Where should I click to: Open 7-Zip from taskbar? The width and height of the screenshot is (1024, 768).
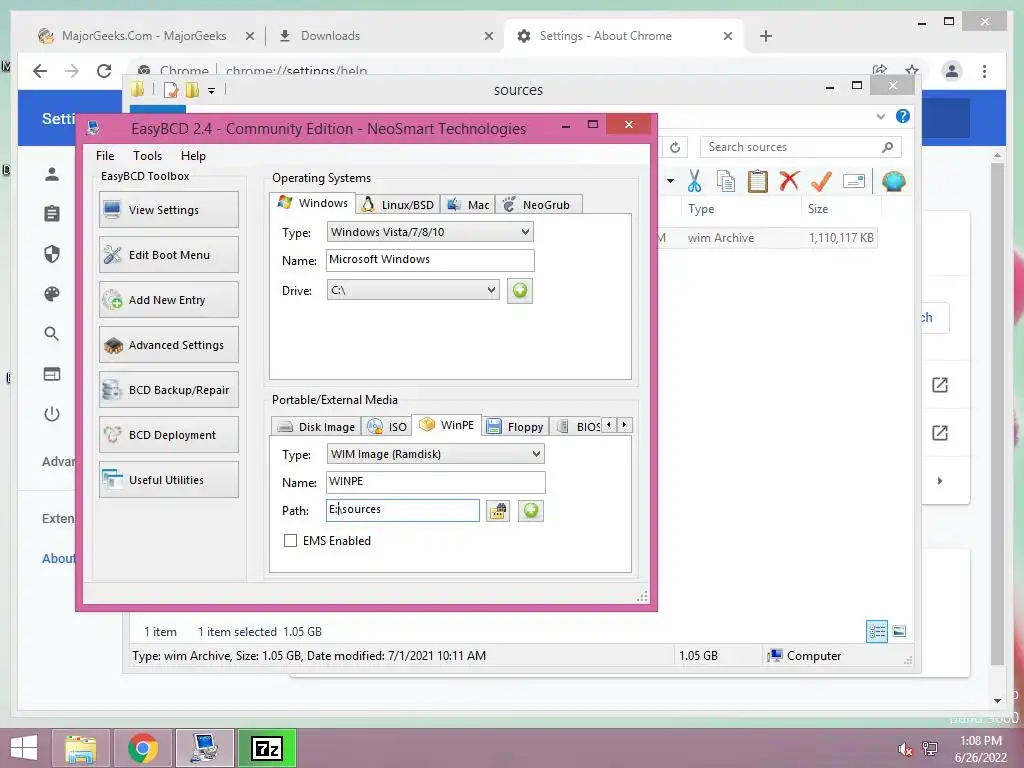[x=267, y=748]
